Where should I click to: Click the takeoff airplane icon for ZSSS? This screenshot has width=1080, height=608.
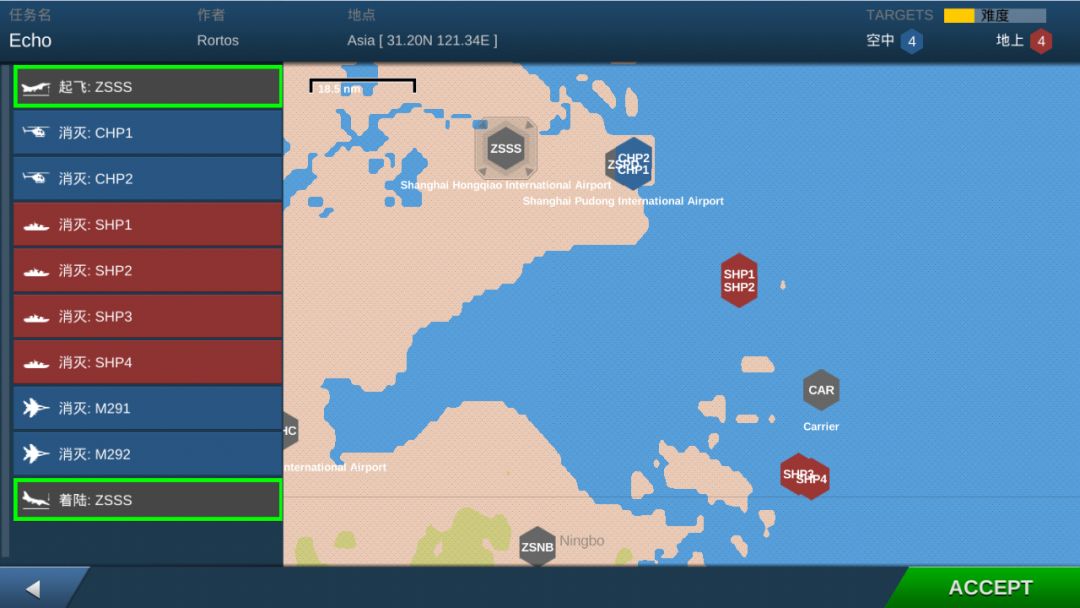point(36,87)
